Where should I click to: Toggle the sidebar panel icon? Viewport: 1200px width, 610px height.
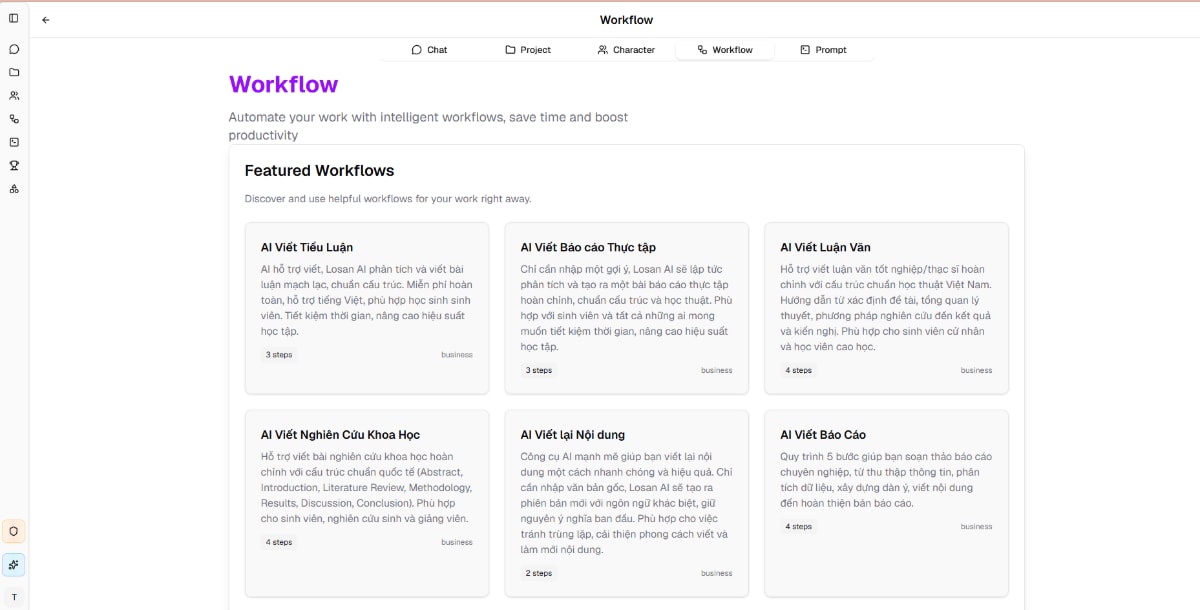(14, 18)
